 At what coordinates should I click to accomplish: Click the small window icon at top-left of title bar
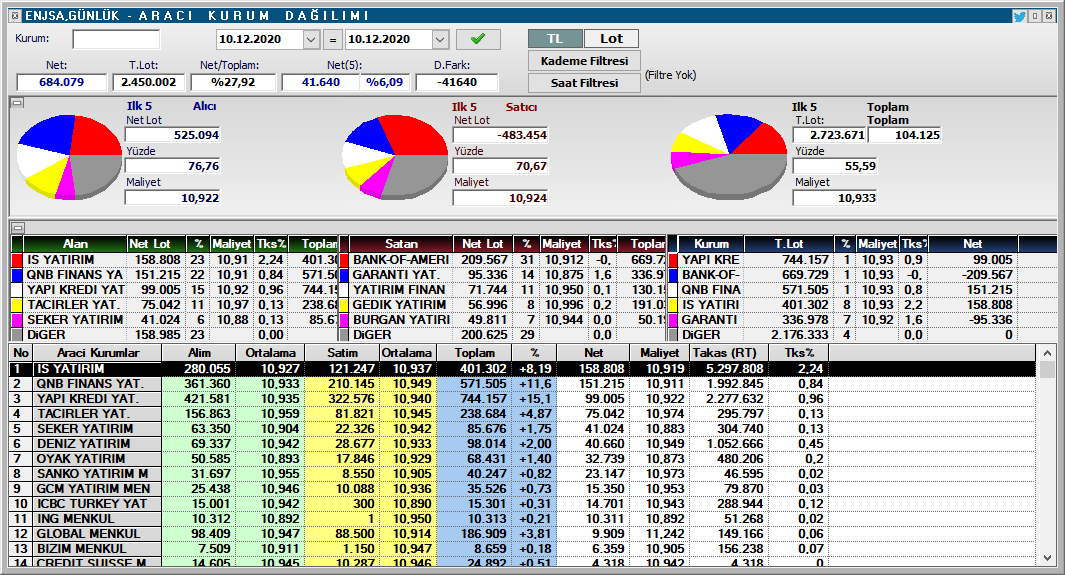pos(15,15)
